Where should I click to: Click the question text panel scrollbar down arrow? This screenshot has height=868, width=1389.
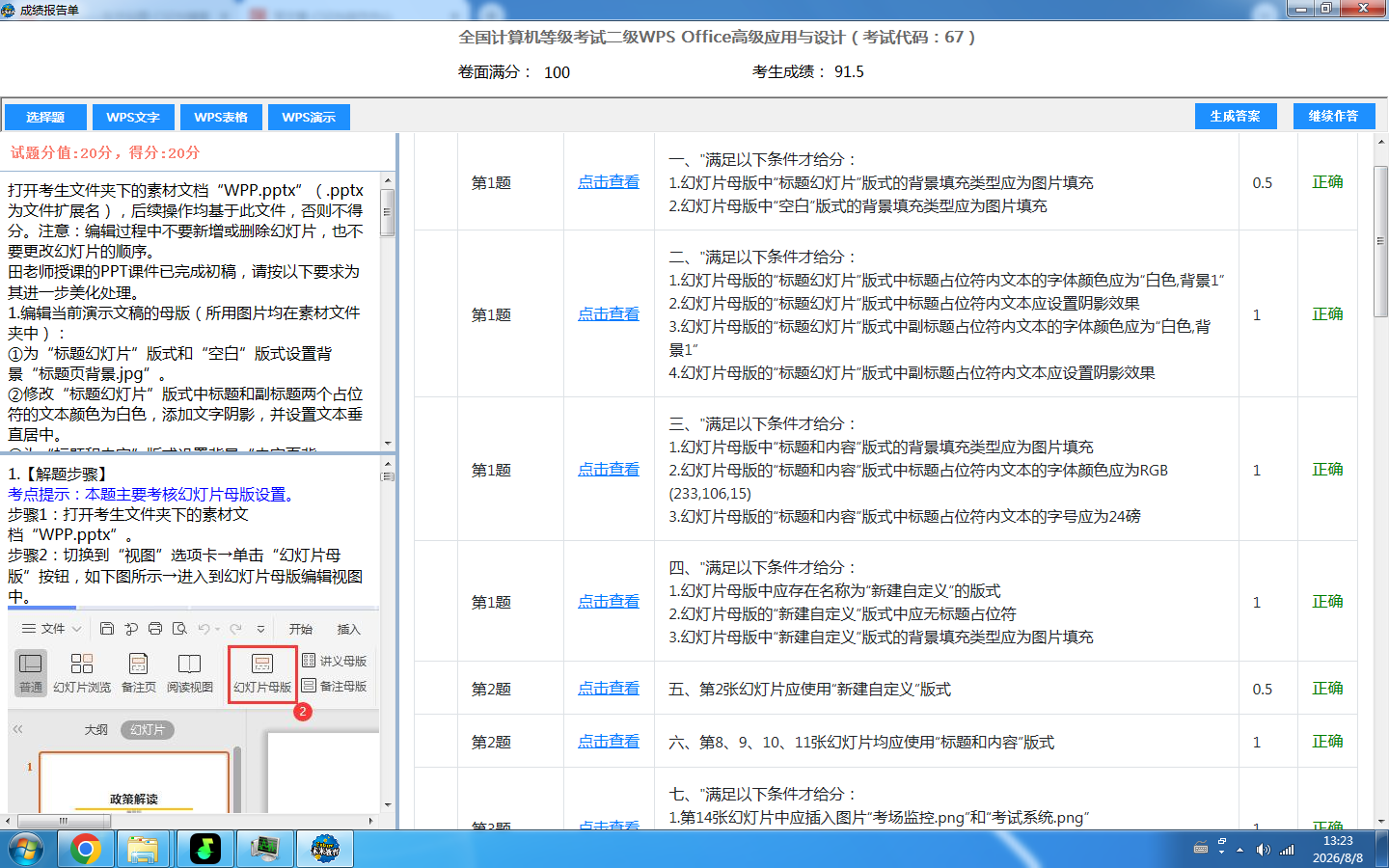coord(388,443)
